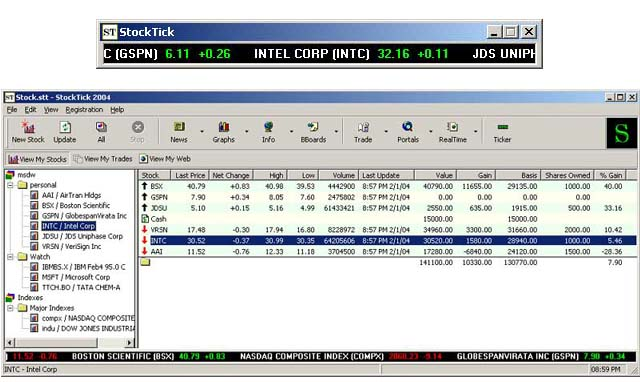640x382 pixels.
Task: Click INTEL CORP (INTC) in StockTick ticker window
Action: click(311, 54)
